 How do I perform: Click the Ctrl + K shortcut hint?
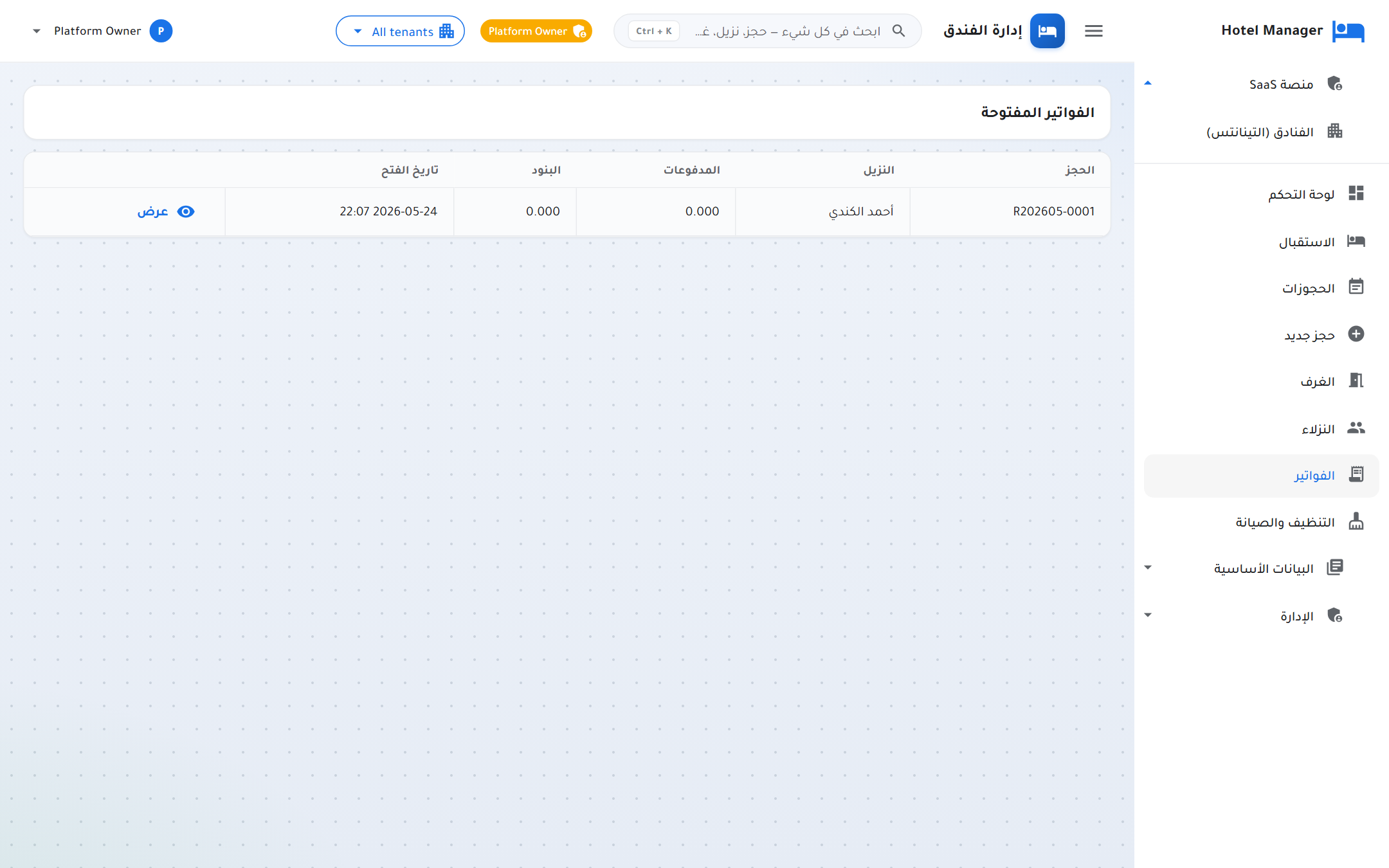(654, 31)
